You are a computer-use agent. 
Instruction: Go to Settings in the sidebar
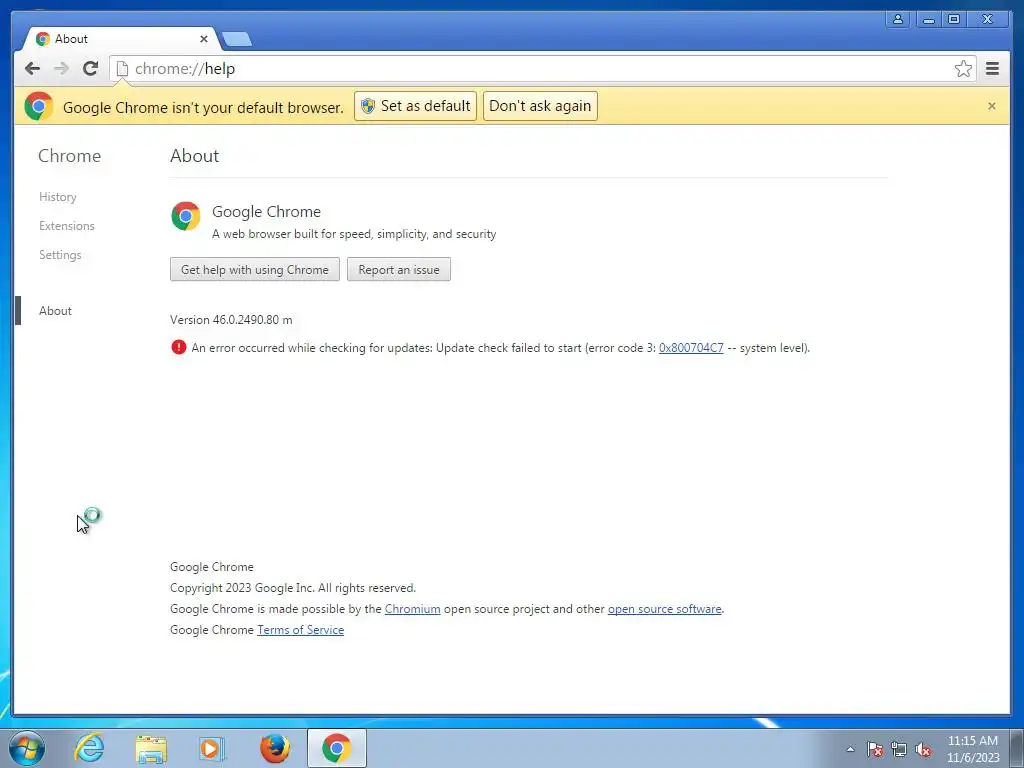tap(60, 255)
